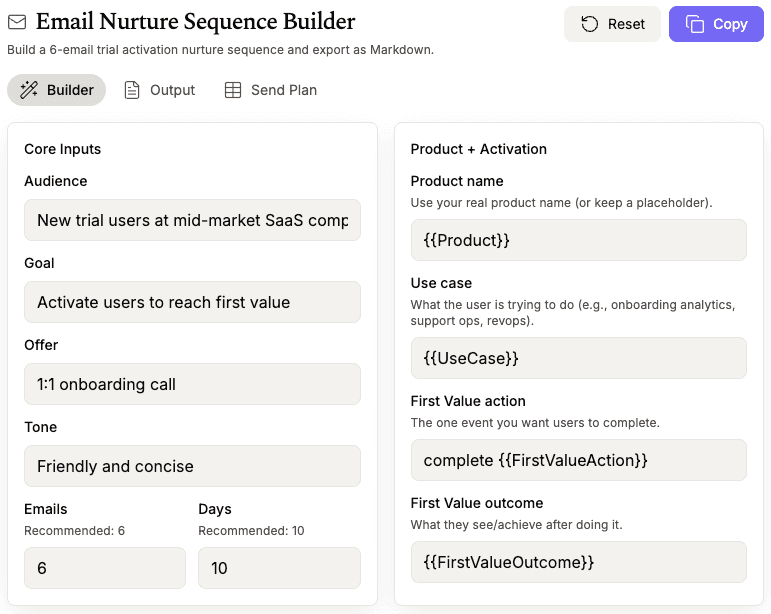Click the Days number field

279,568
